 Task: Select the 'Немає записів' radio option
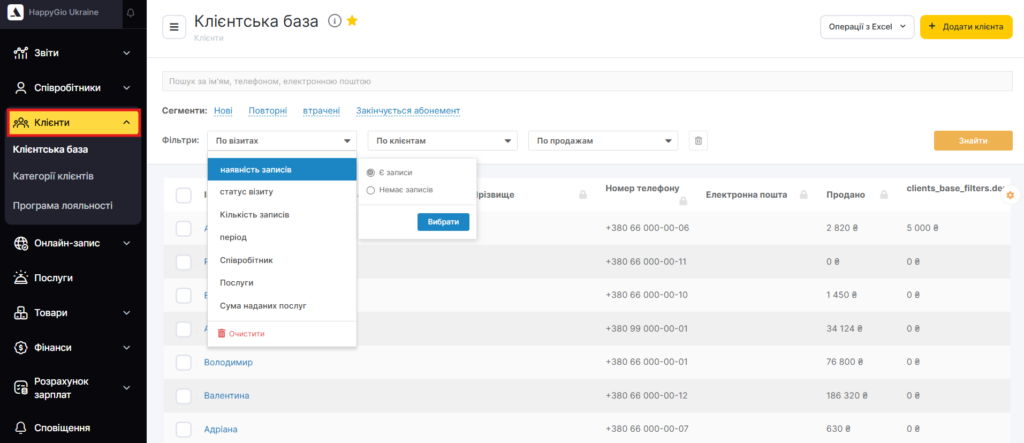(x=371, y=189)
